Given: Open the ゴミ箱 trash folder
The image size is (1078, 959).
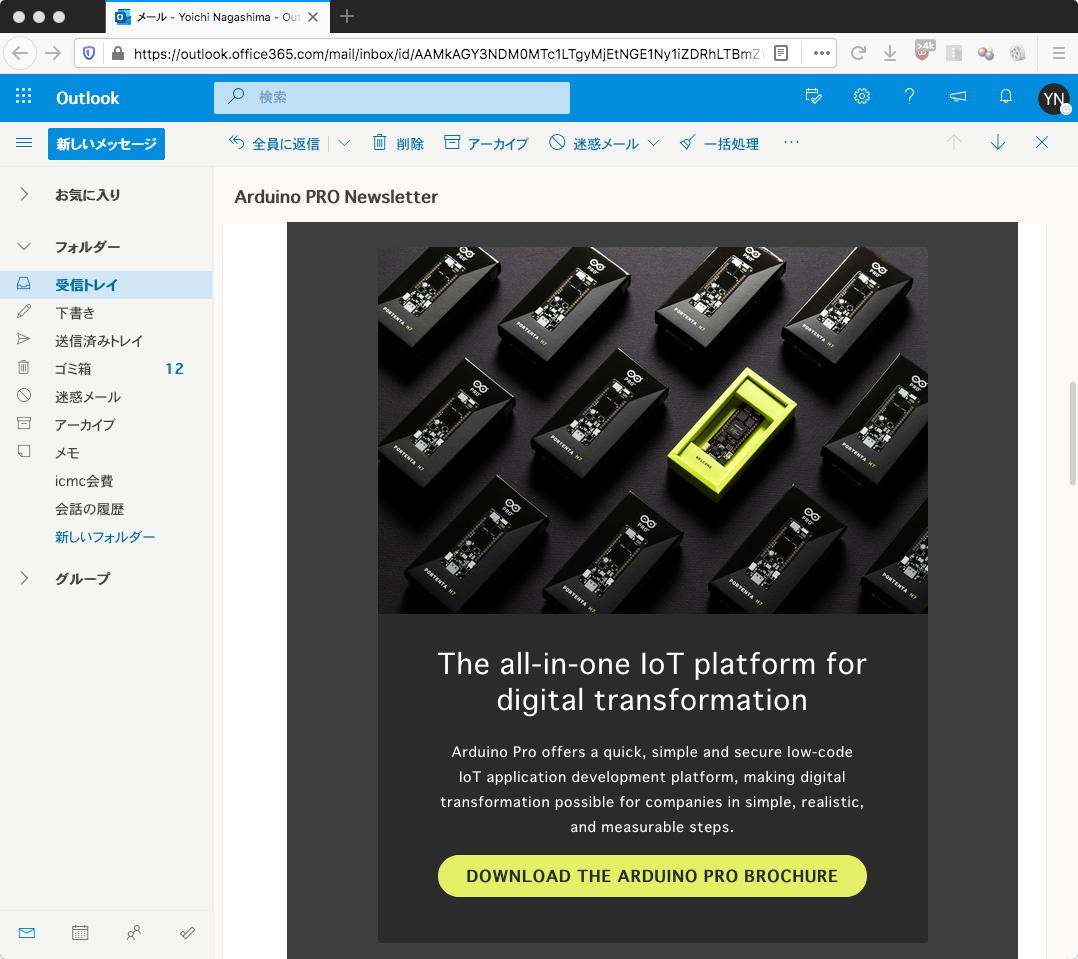Looking at the screenshot, I should (106, 368).
